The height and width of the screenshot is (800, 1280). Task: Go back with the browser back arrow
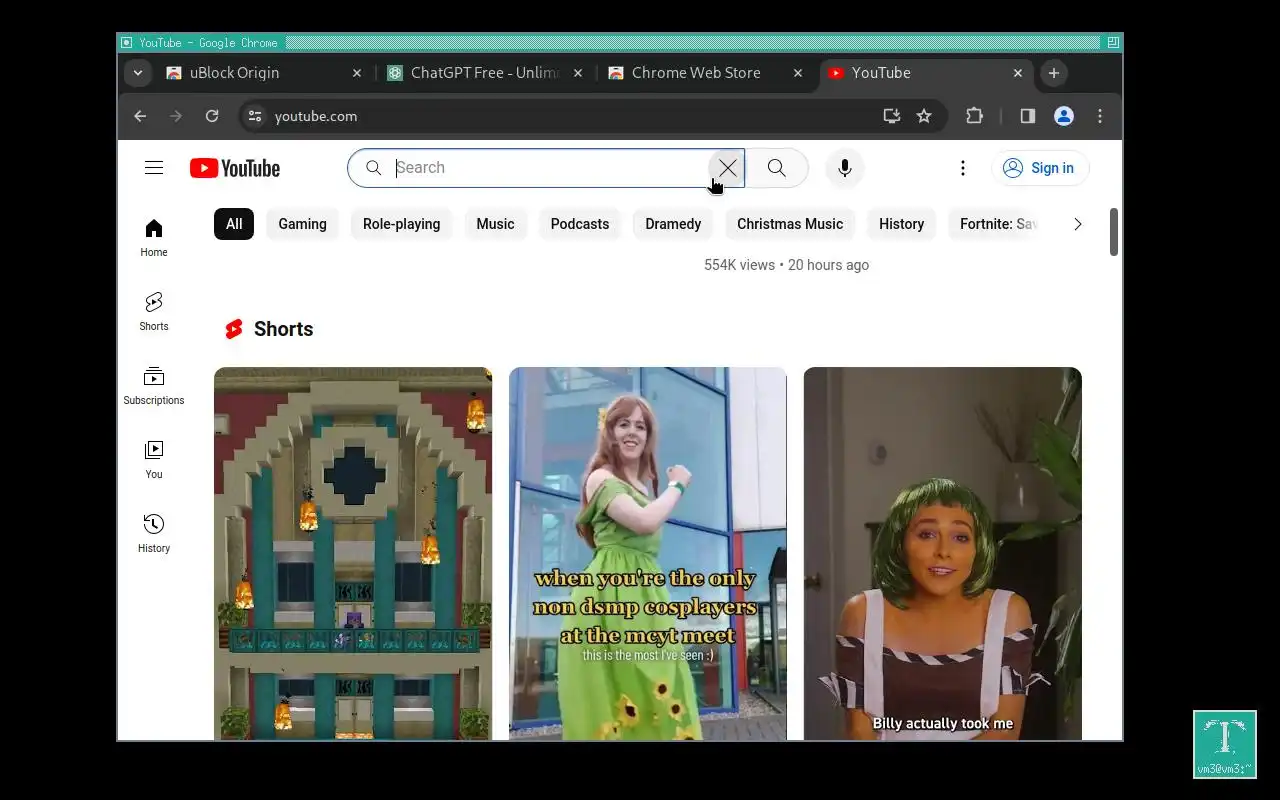point(140,116)
